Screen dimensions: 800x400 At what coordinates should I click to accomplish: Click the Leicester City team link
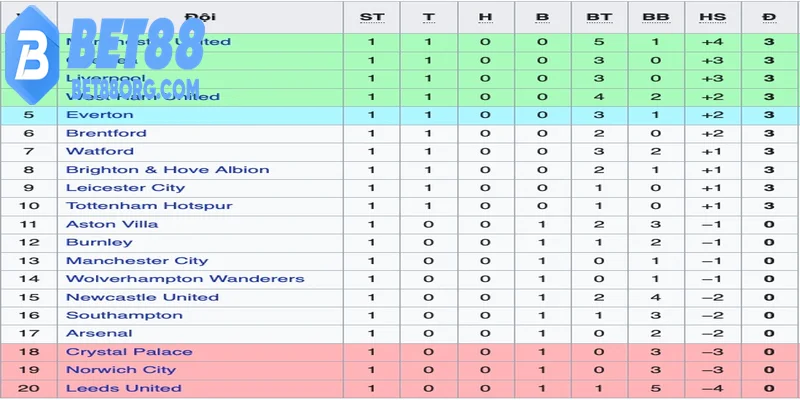pos(126,188)
